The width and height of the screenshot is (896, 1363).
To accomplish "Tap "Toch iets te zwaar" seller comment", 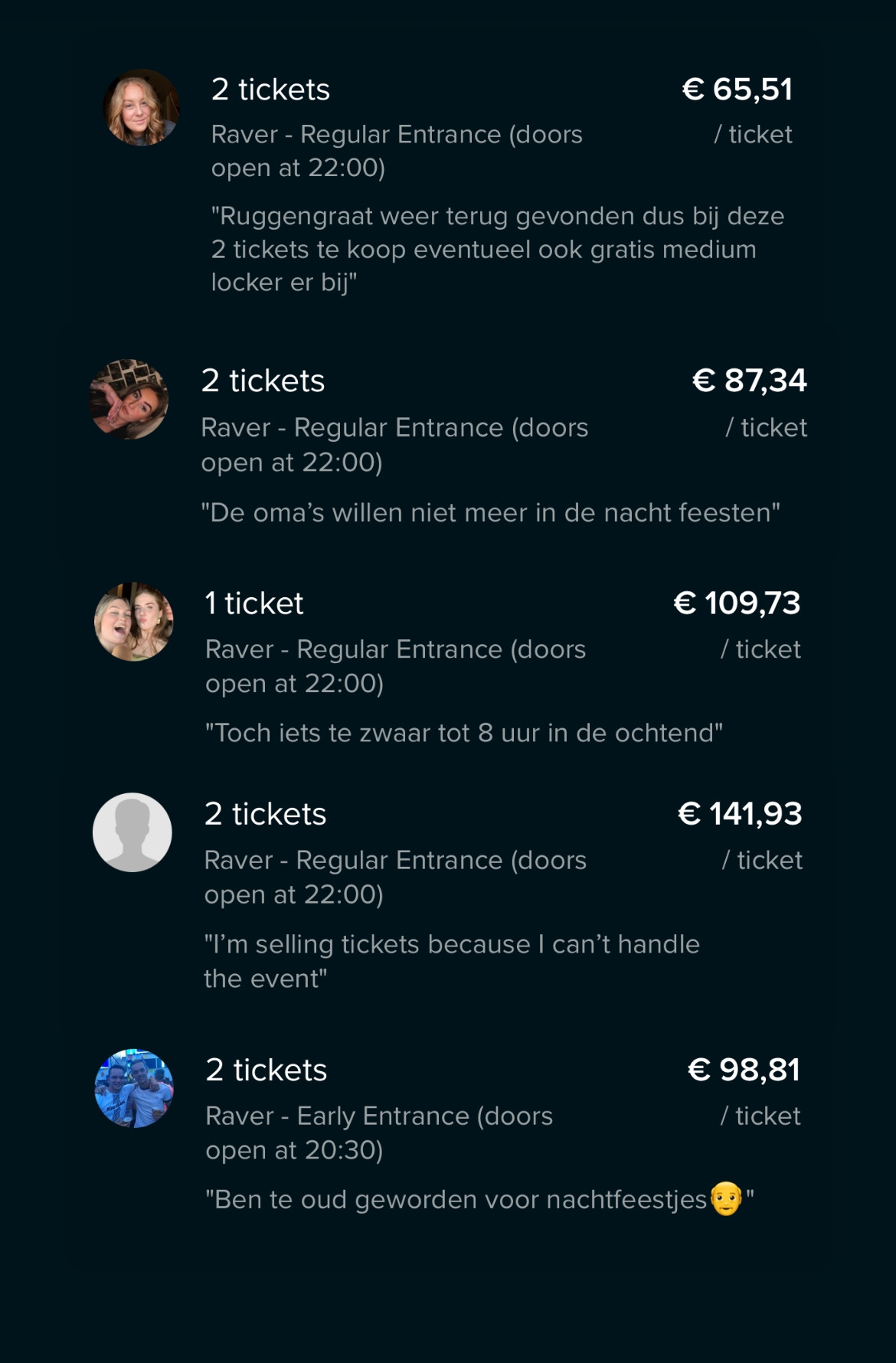I will [x=463, y=733].
